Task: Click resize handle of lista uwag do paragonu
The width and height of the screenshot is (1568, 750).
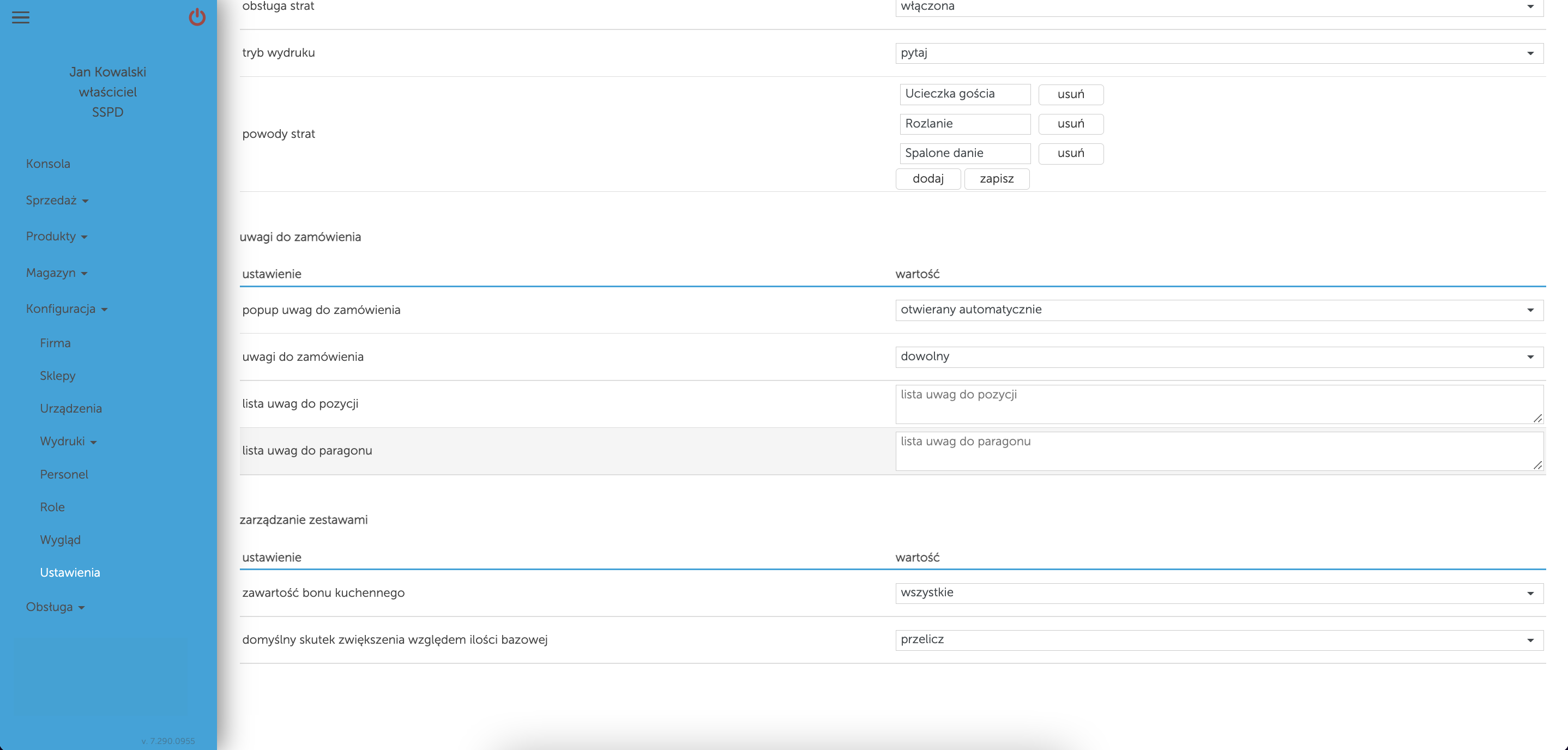Action: [1537, 465]
